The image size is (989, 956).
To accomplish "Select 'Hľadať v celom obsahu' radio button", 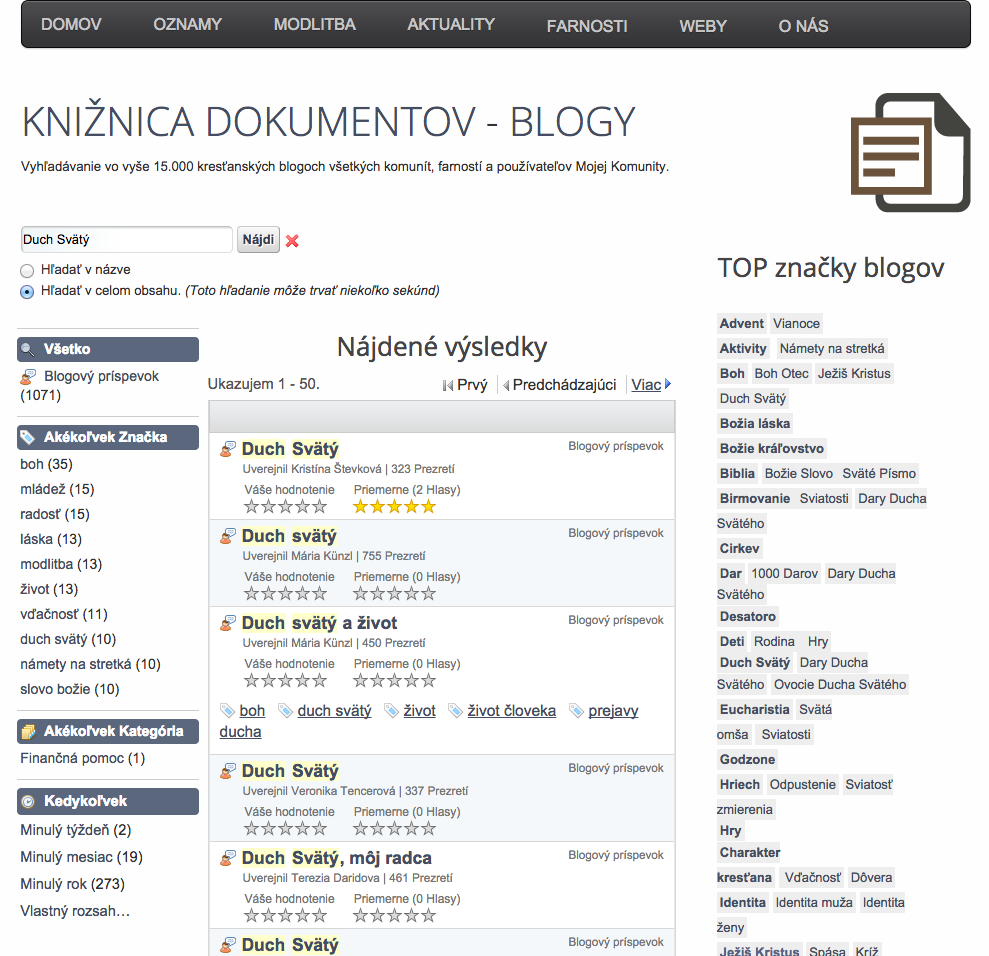I will [27, 292].
